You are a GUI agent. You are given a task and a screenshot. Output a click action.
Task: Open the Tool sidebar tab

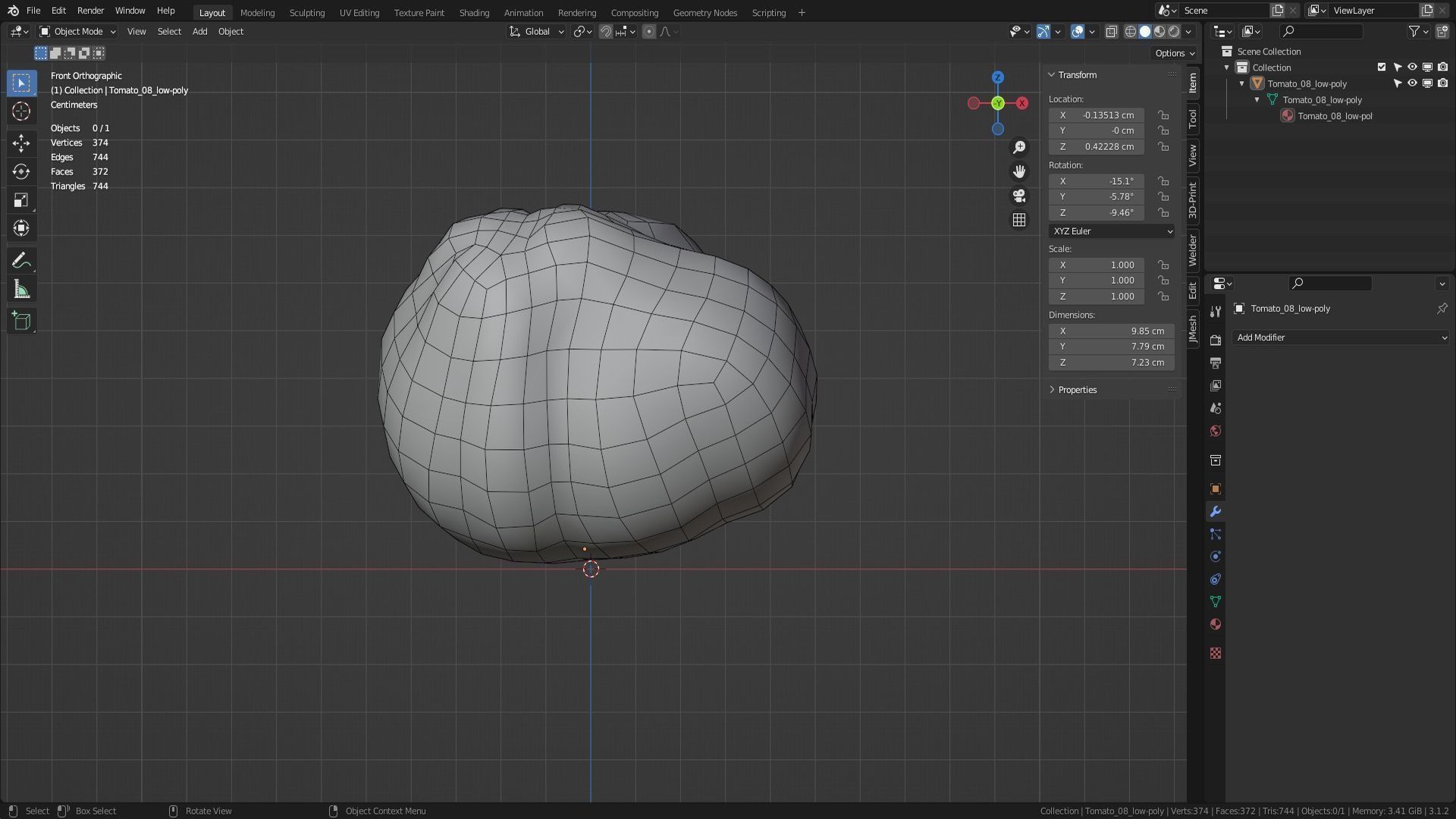coord(1193,118)
